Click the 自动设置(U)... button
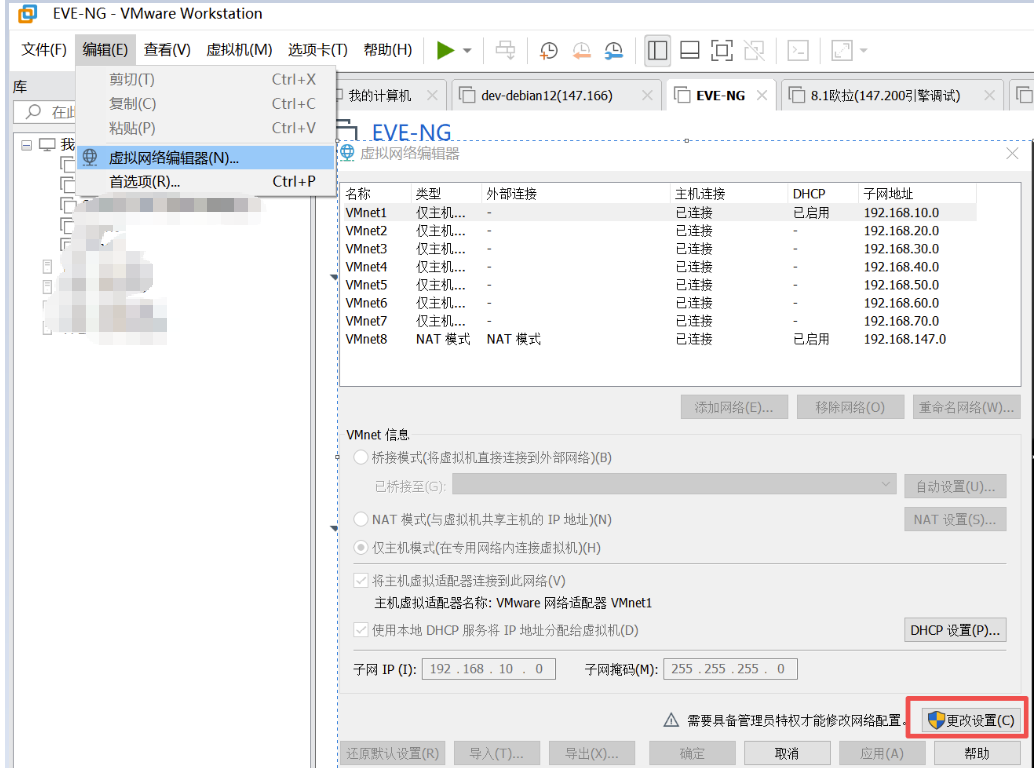 954,486
